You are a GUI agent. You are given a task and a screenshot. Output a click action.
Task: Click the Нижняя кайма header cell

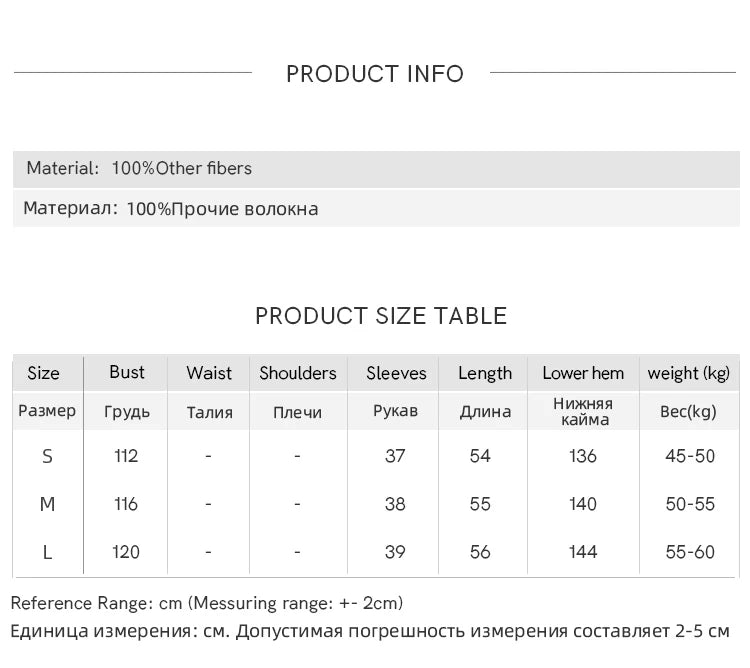[x=583, y=412]
